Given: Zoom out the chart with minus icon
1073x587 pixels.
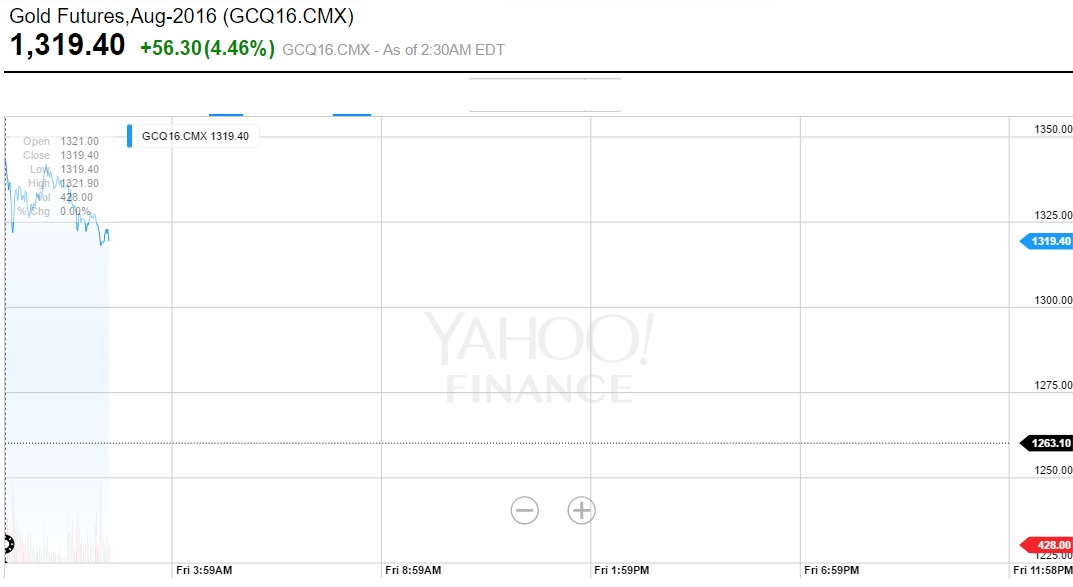Looking at the screenshot, I should tap(524, 510).
